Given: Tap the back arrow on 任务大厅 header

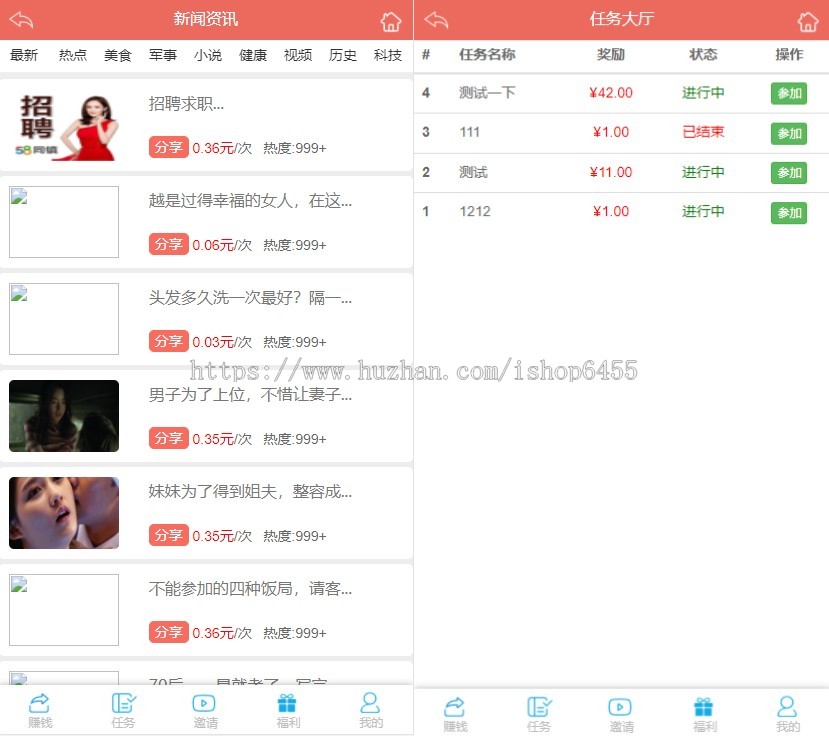Looking at the screenshot, I should click(x=436, y=20).
